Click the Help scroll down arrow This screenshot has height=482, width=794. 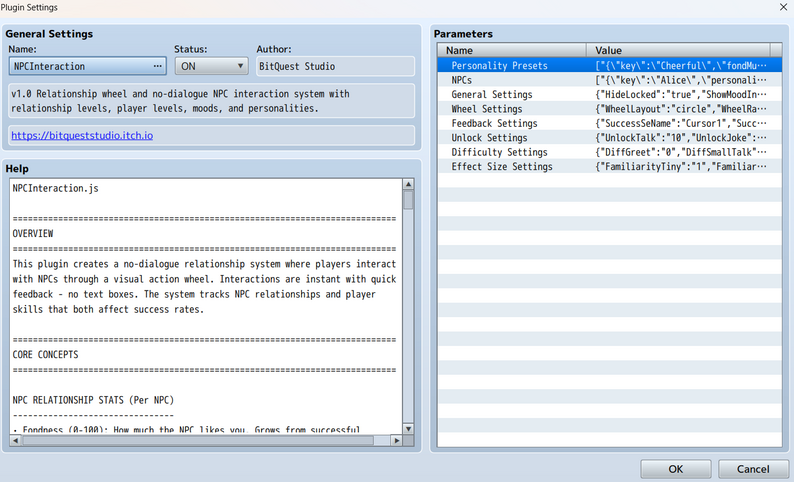(x=408, y=429)
